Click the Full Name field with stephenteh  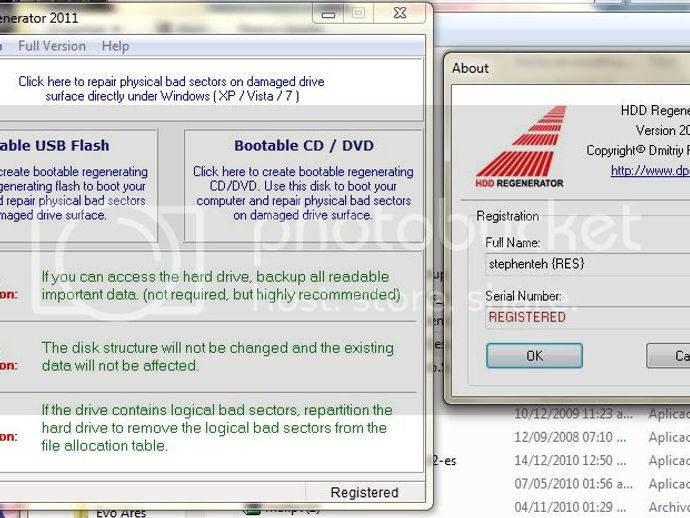pyautogui.click(x=587, y=264)
